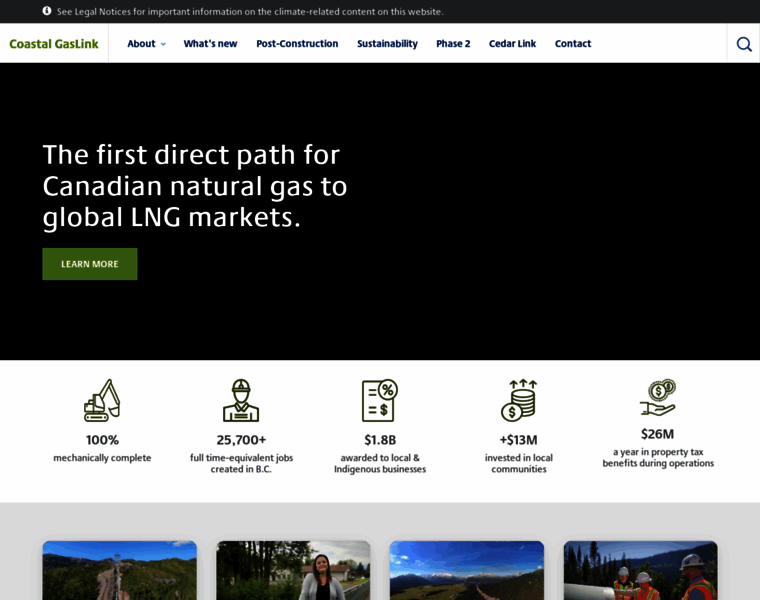Select the '$1.8B' statistic text
760x600 pixels.
point(380,440)
